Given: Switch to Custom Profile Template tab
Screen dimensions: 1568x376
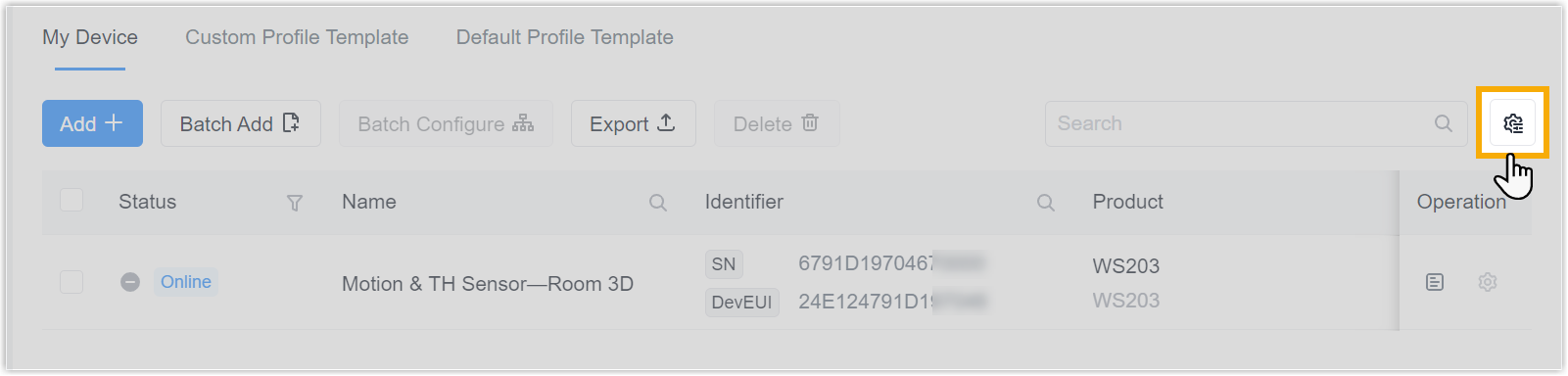Looking at the screenshot, I should tap(297, 37).
